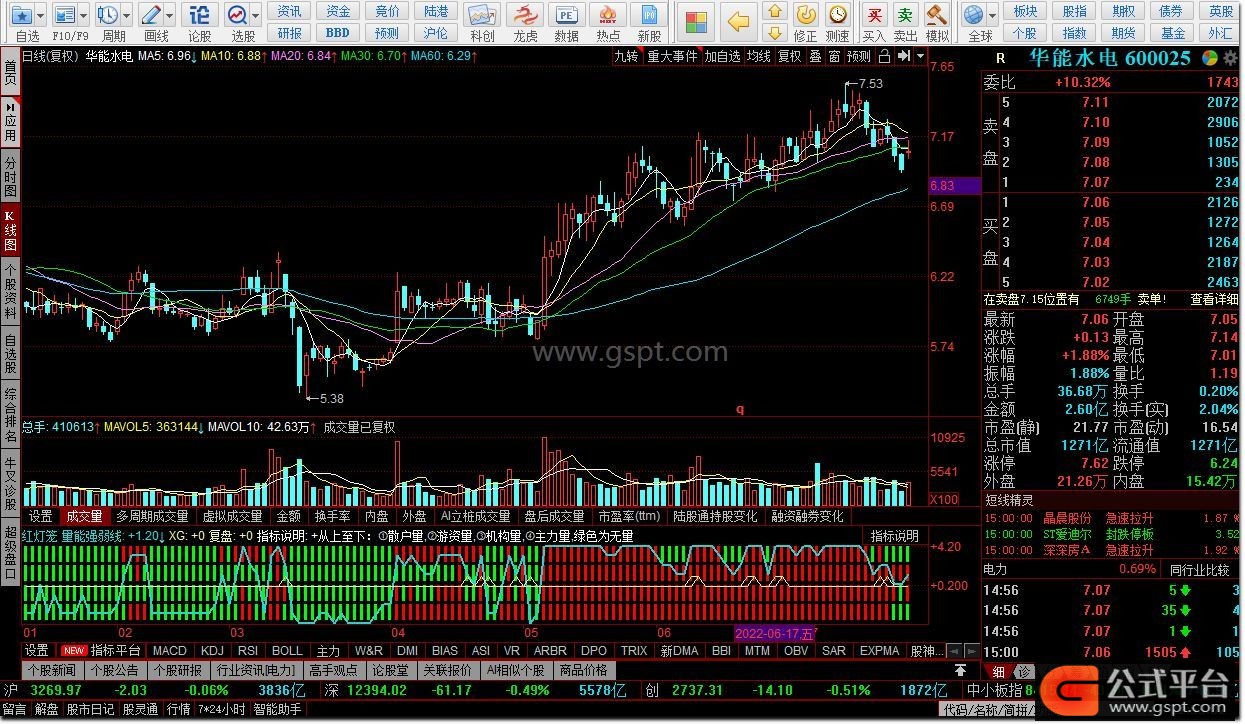
Task: Select the 多周期成交量 tab
Action: [x=152, y=517]
